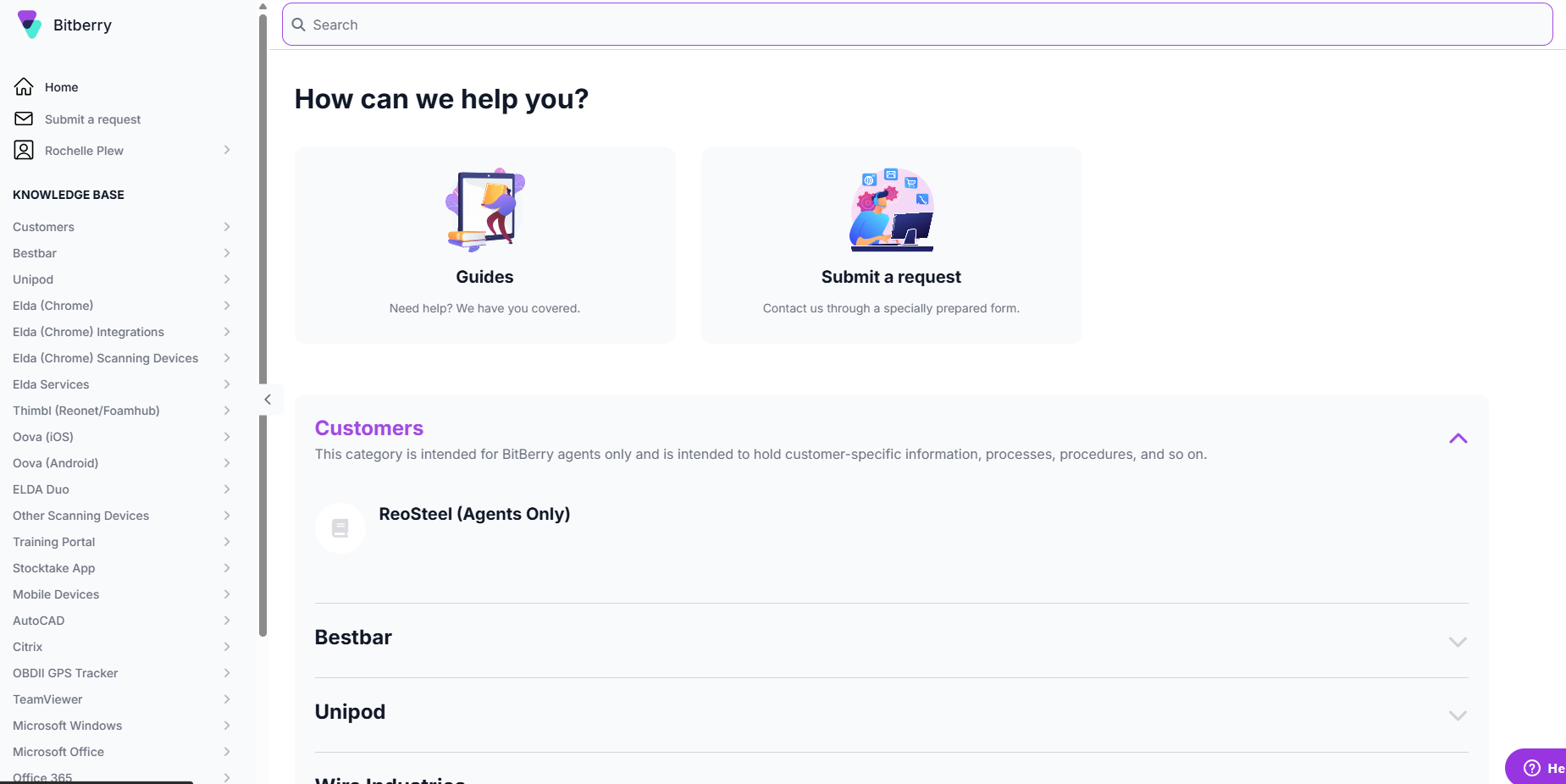Open Bestbar knowledge base category

35,253
